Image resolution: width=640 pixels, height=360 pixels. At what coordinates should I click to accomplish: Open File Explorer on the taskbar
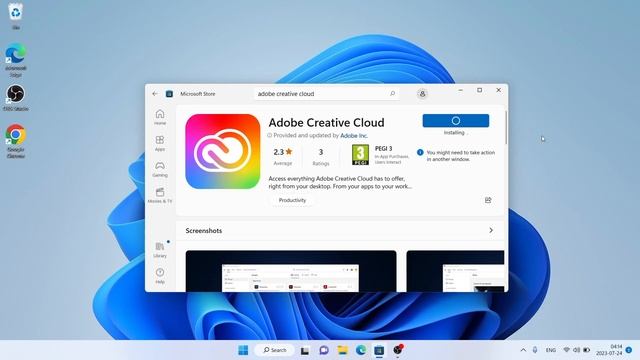click(x=342, y=350)
